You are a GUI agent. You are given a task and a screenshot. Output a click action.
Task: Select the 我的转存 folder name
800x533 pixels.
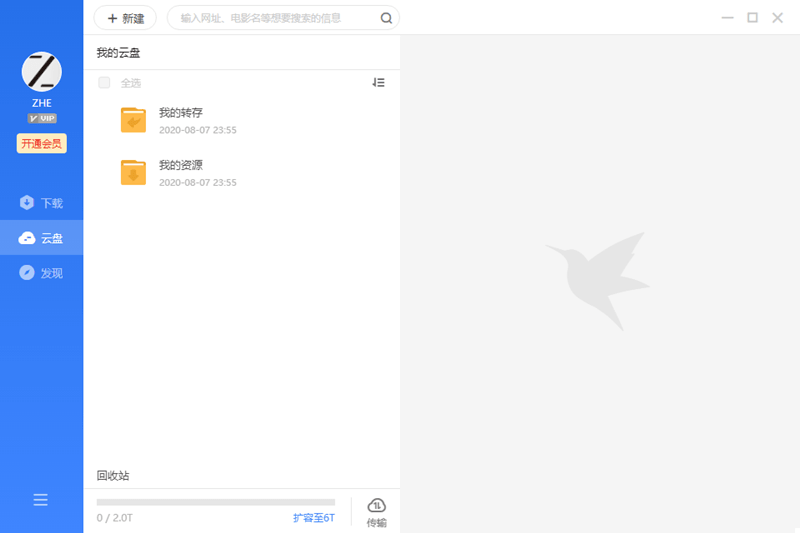[181, 112]
